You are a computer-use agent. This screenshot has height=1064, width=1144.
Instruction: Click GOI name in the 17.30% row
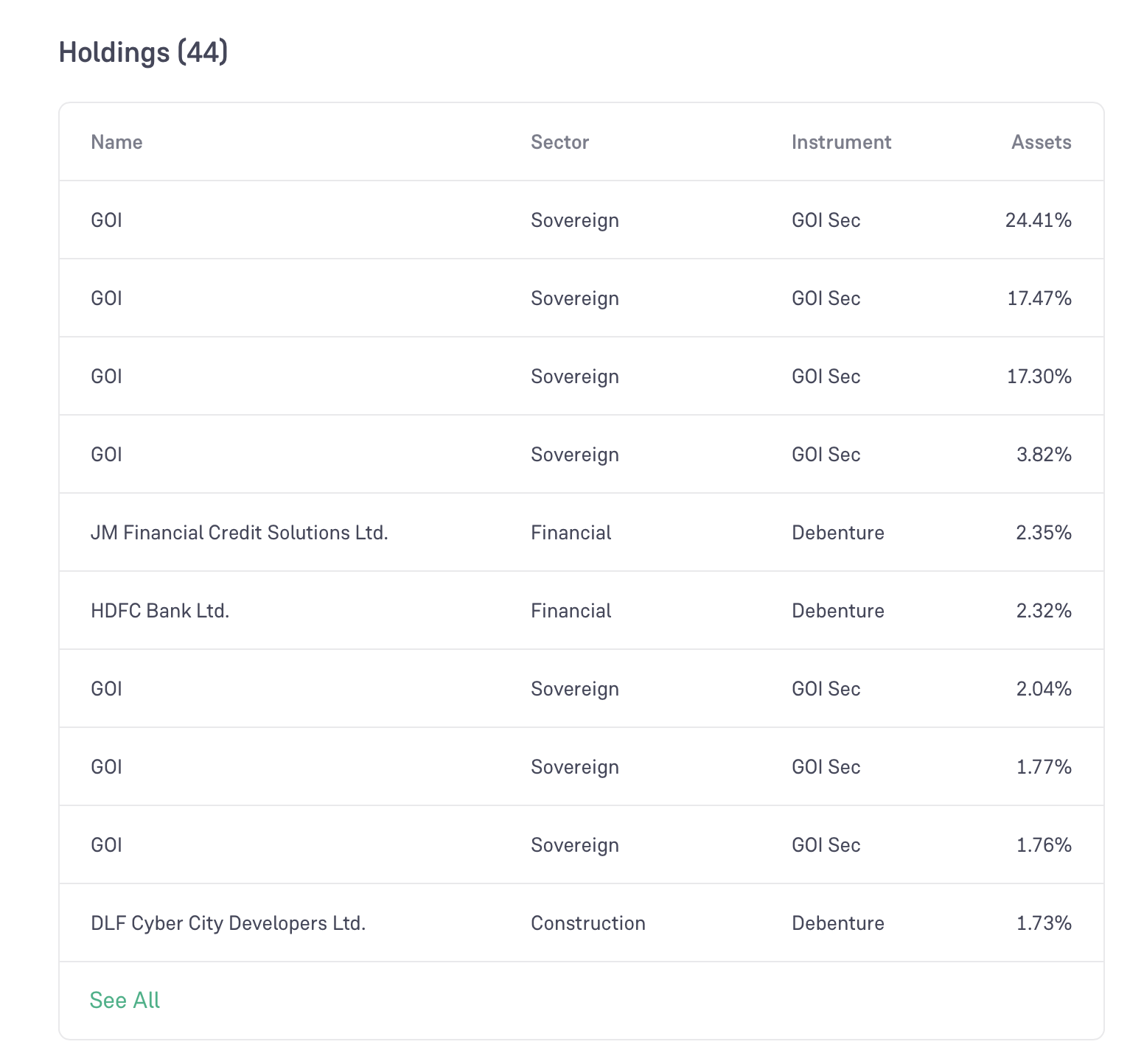pyautogui.click(x=106, y=377)
